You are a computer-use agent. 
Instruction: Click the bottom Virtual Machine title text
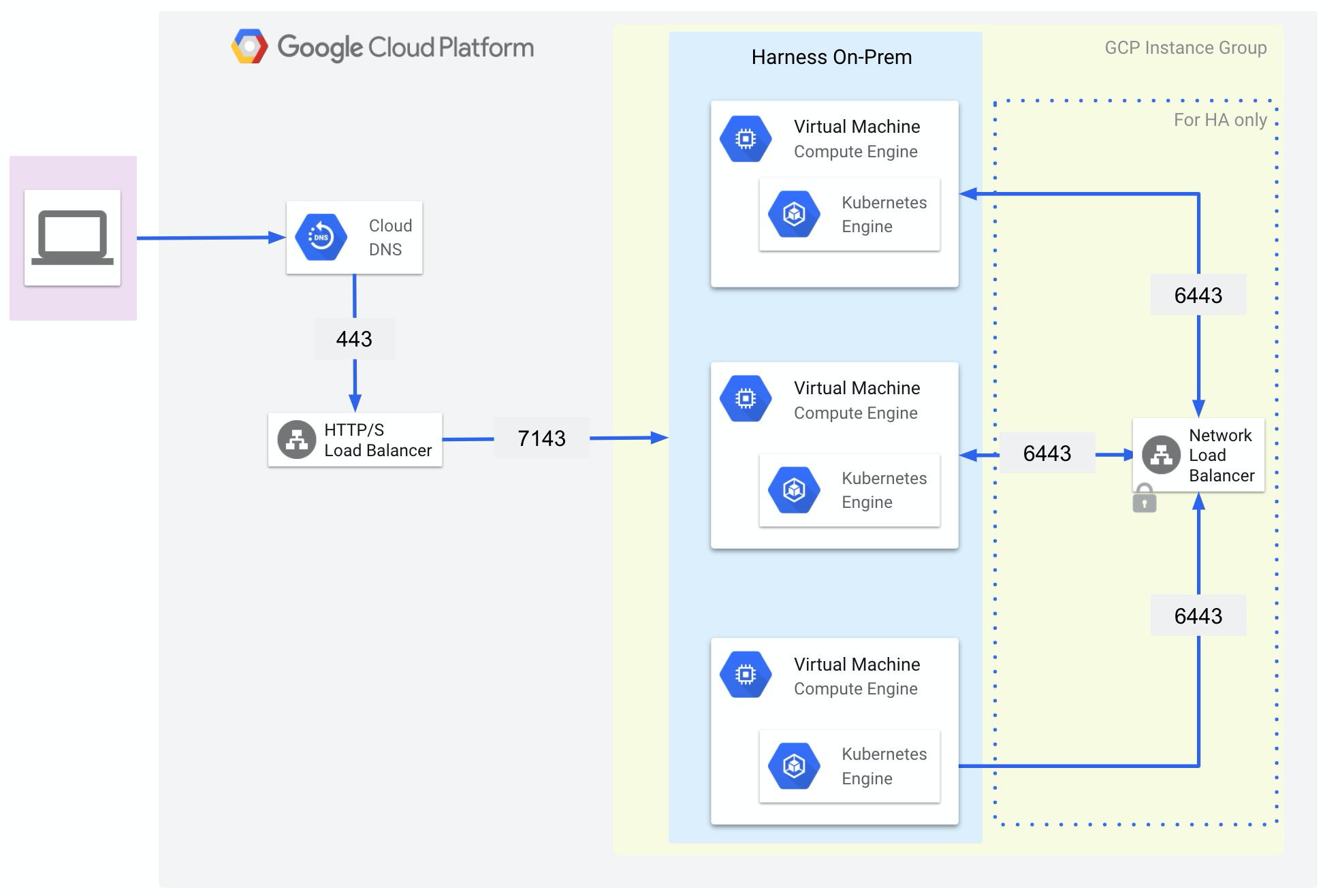[x=857, y=665]
